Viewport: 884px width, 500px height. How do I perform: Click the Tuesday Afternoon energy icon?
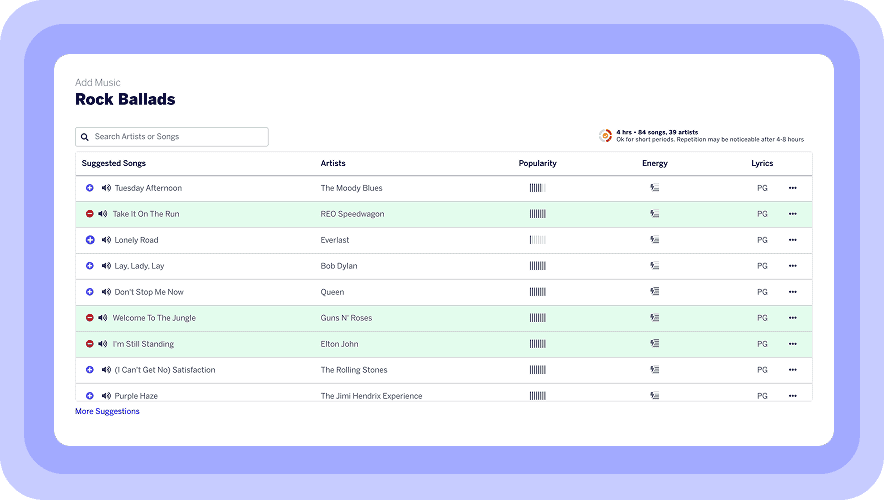pos(655,188)
